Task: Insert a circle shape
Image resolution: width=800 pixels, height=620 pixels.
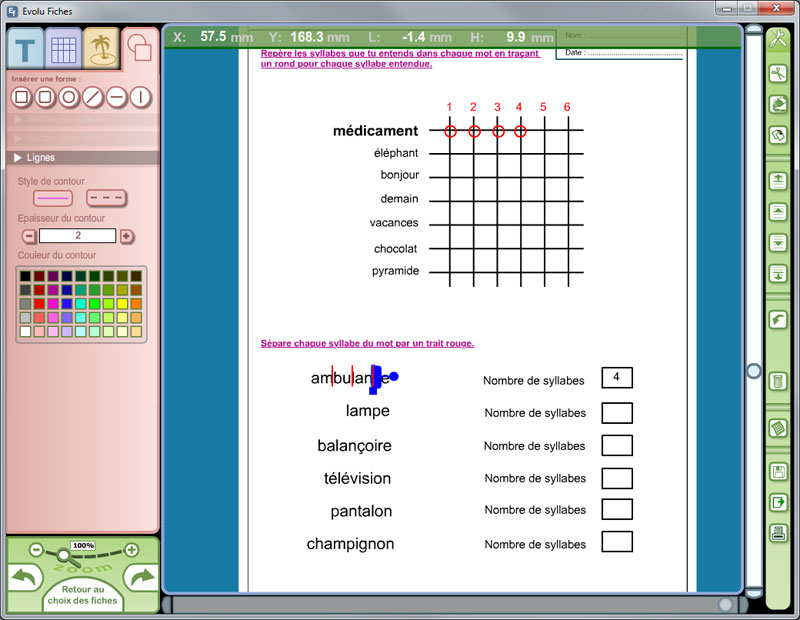Action: pyautogui.click(x=68, y=97)
